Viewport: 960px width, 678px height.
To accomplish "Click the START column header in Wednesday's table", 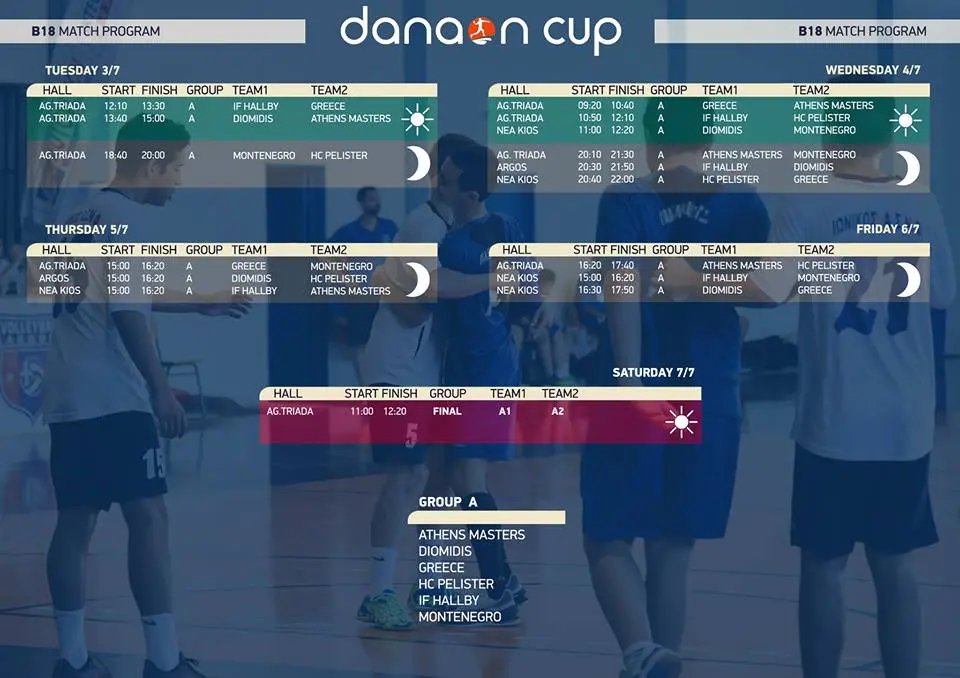I will [x=588, y=90].
